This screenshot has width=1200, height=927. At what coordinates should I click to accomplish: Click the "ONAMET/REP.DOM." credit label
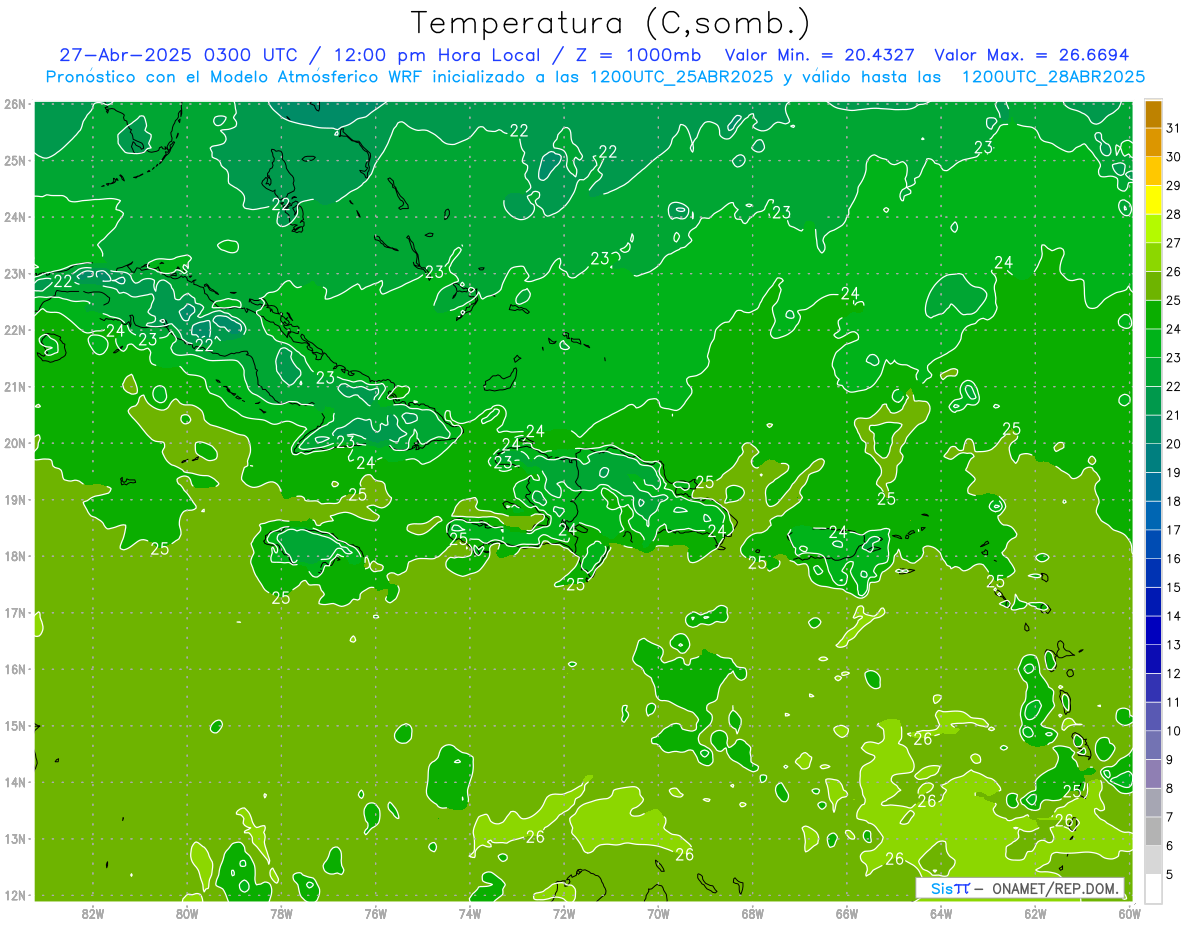click(1055, 888)
